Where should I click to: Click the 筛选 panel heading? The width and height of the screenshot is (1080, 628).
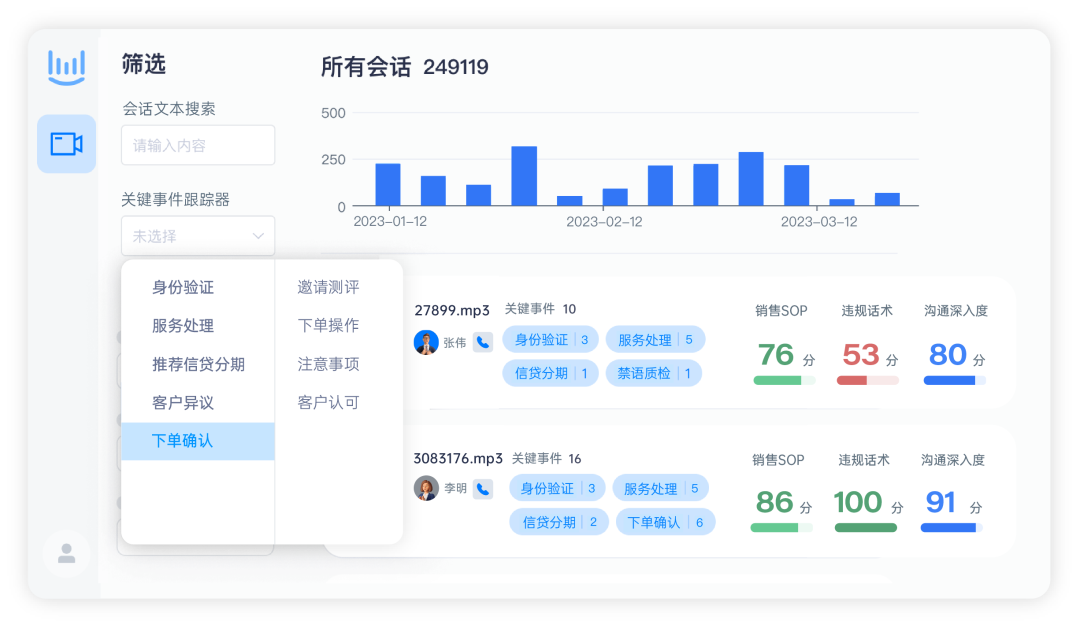point(143,64)
